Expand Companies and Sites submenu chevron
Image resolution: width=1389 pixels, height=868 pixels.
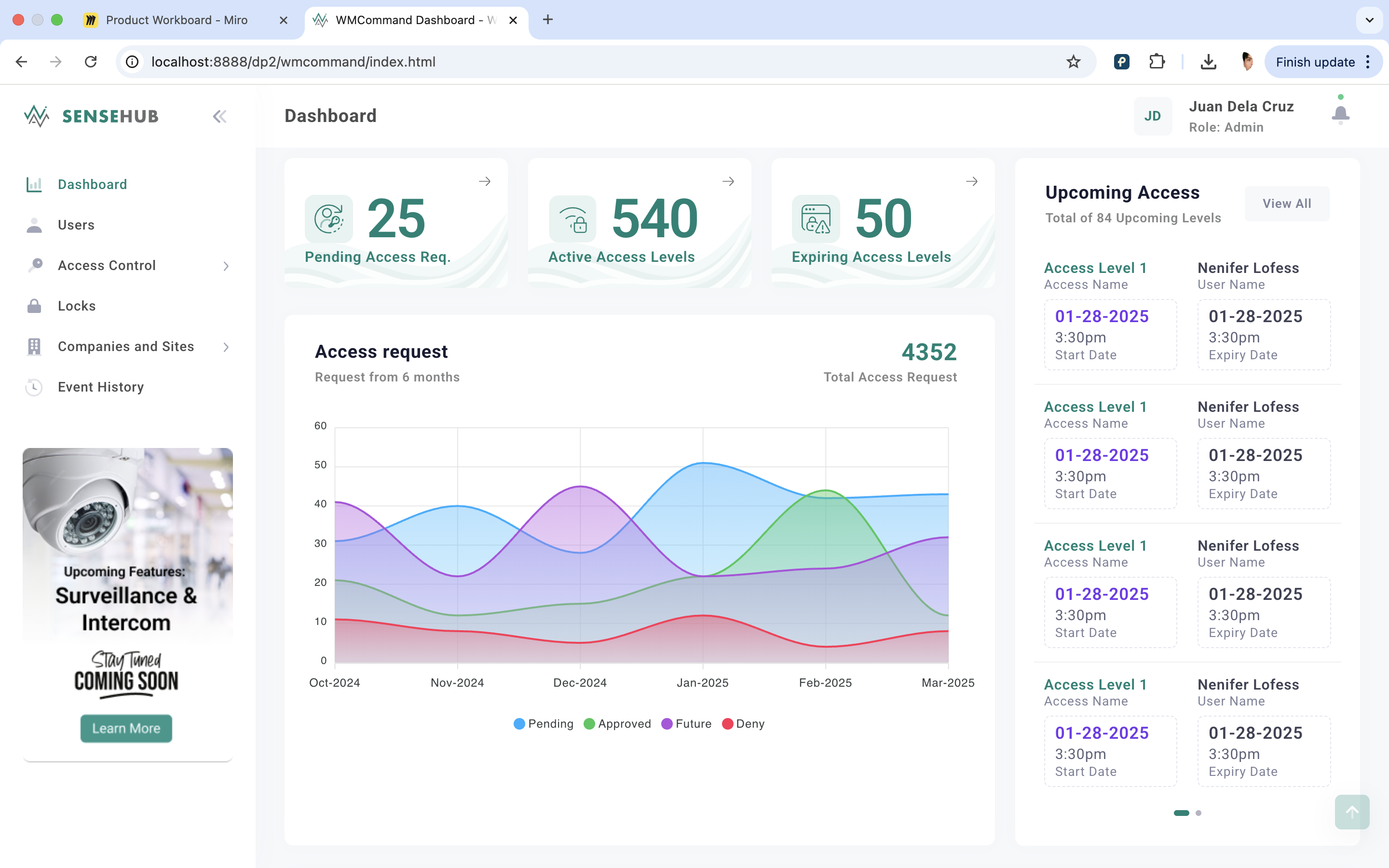[226, 347]
